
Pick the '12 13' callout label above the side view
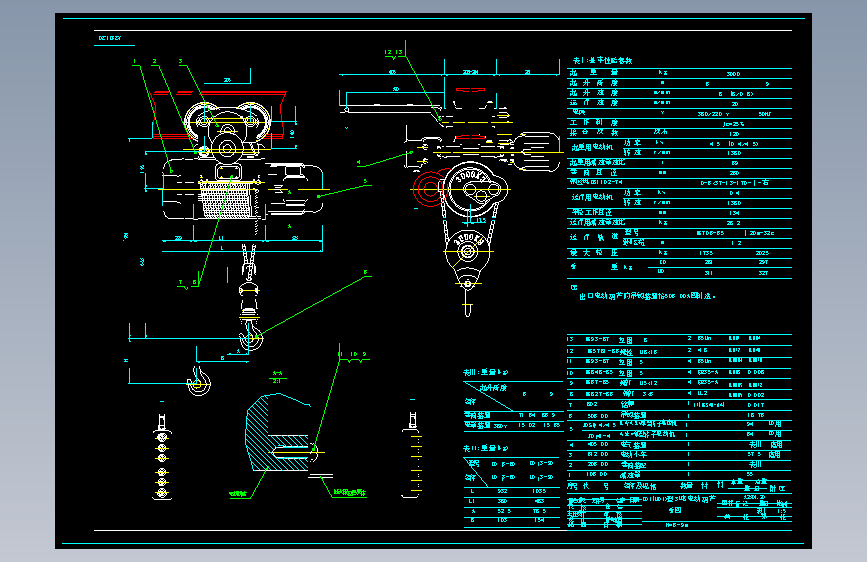pyautogui.click(x=394, y=53)
